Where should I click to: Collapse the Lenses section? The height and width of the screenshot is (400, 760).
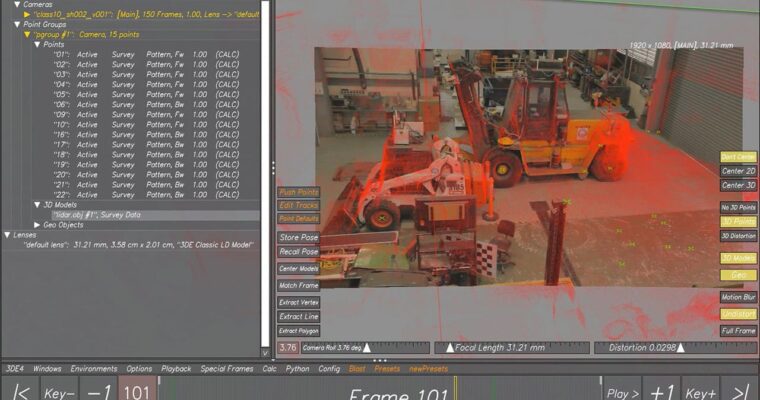(5, 234)
